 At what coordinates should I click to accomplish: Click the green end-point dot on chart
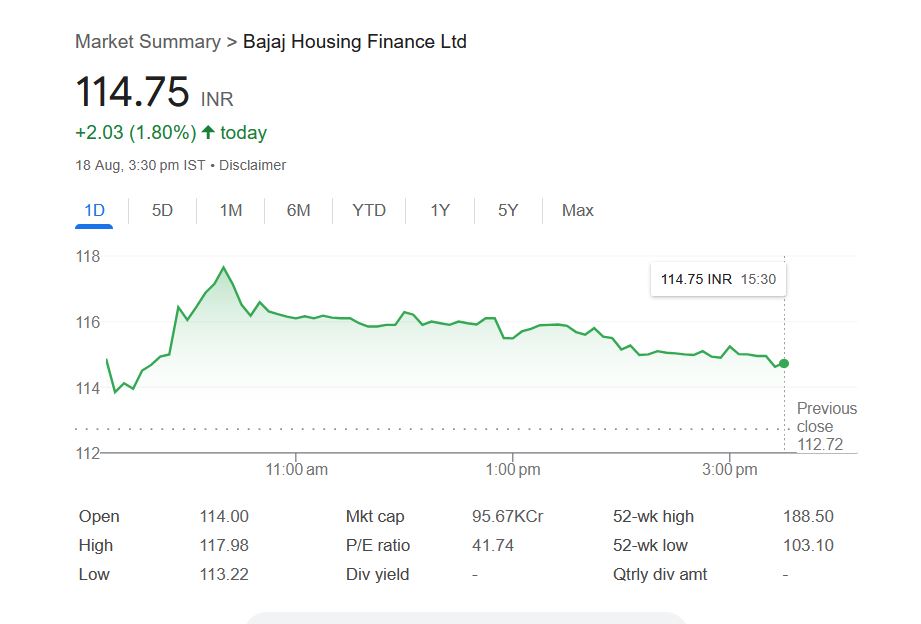click(783, 363)
